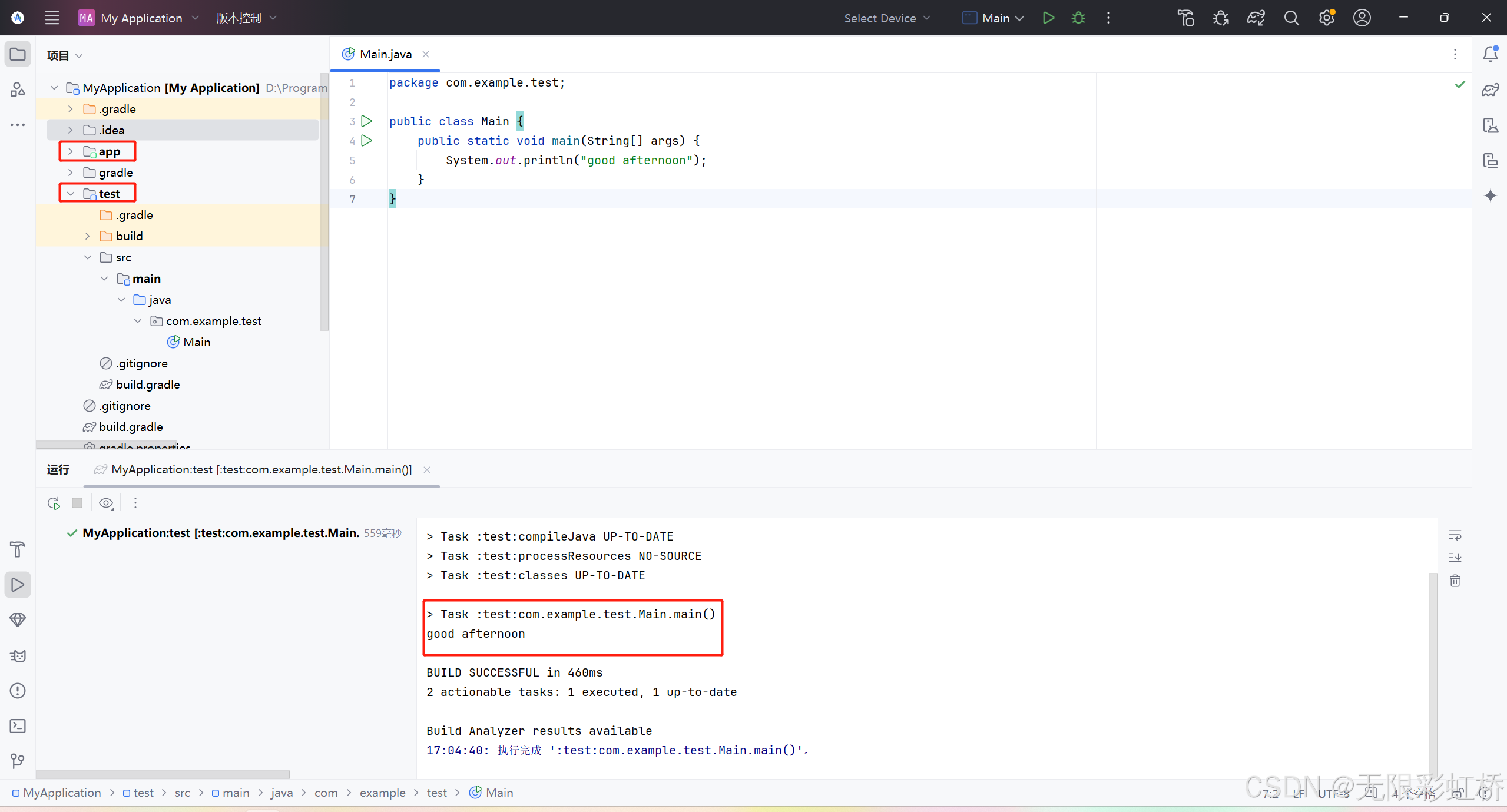Image resolution: width=1507 pixels, height=812 pixels.
Task: Toggle the eye view options in Run panel
Action: pyautogui.click(x=106, y=503)
